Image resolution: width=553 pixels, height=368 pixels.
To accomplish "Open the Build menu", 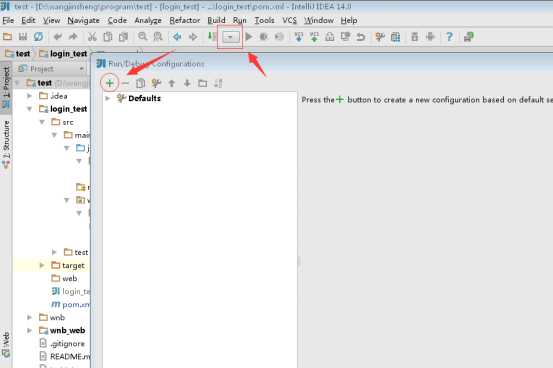I will point(216,20).
